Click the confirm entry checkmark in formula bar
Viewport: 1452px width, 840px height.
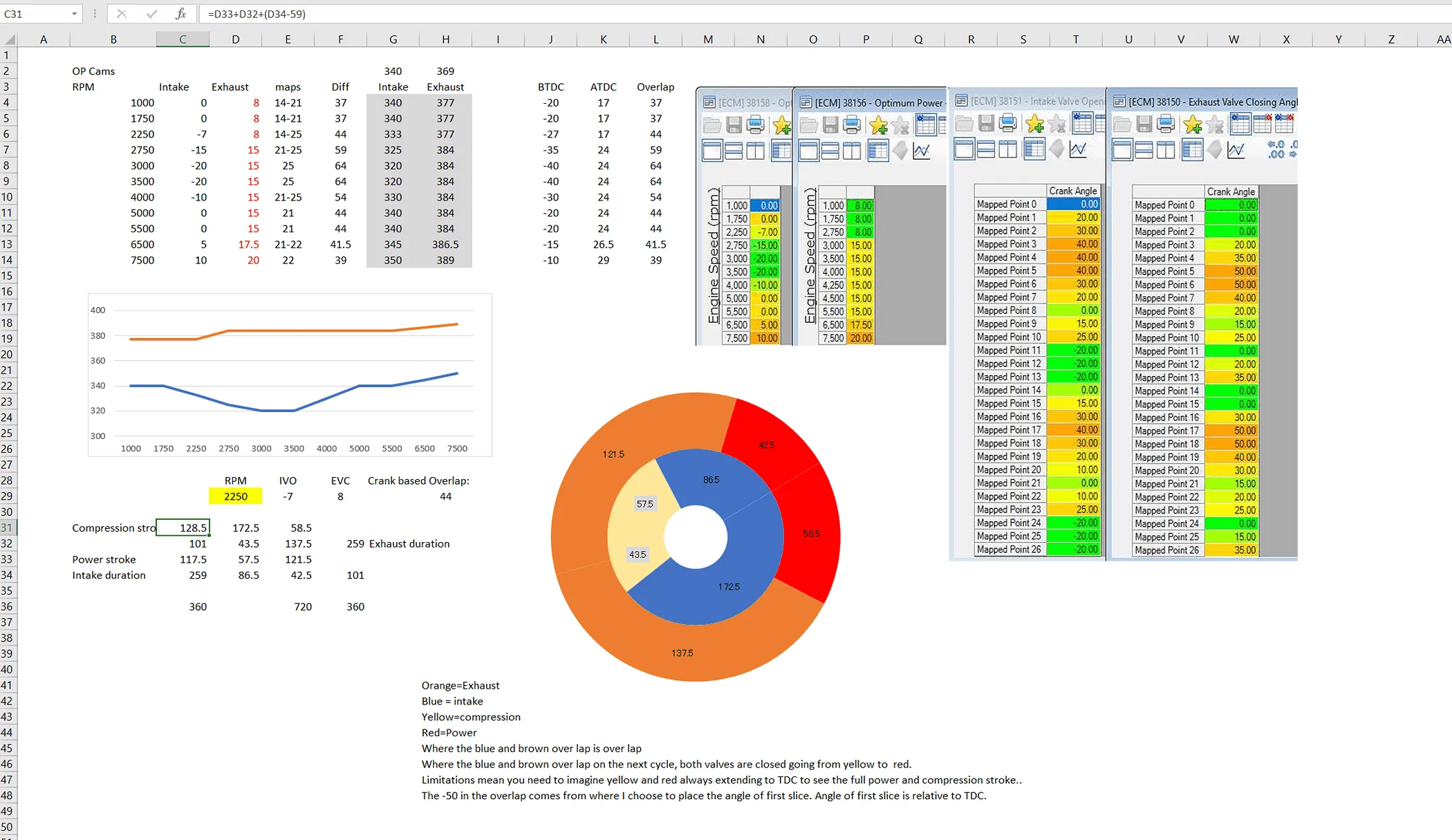pos(151,14)
